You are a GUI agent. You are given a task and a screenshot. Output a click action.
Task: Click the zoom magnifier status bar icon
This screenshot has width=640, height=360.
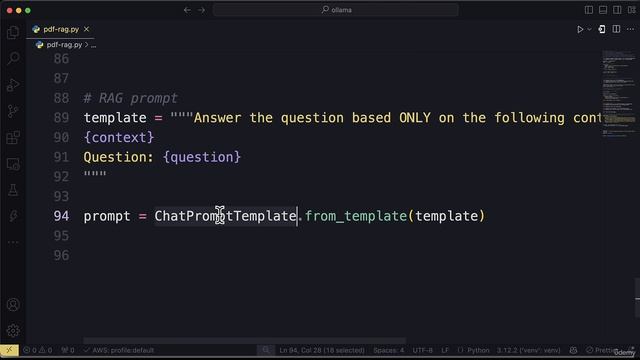pyautogui.click(x=266, y=350)
